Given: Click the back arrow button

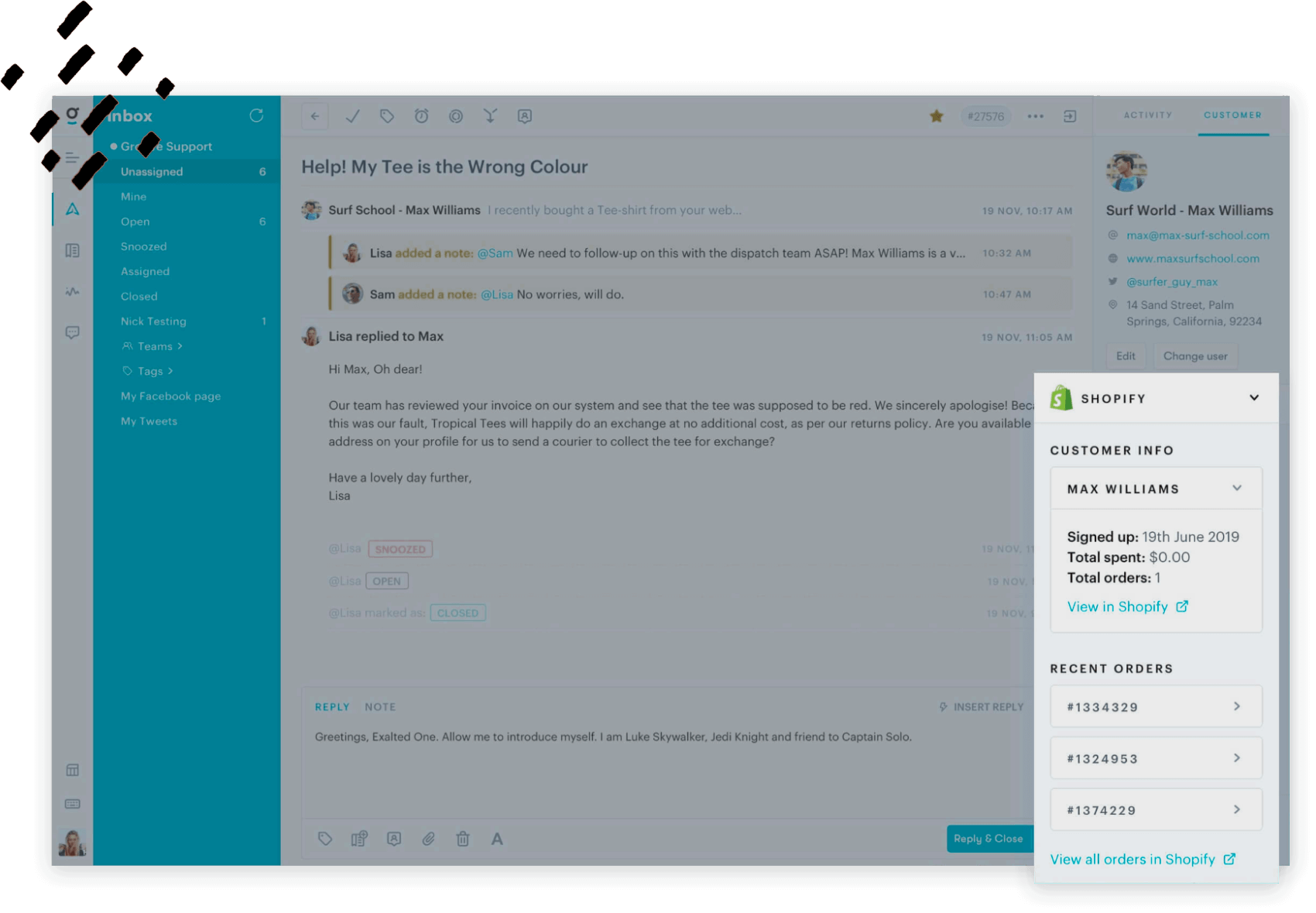Looking at the screenshot, I should (315, 116).
